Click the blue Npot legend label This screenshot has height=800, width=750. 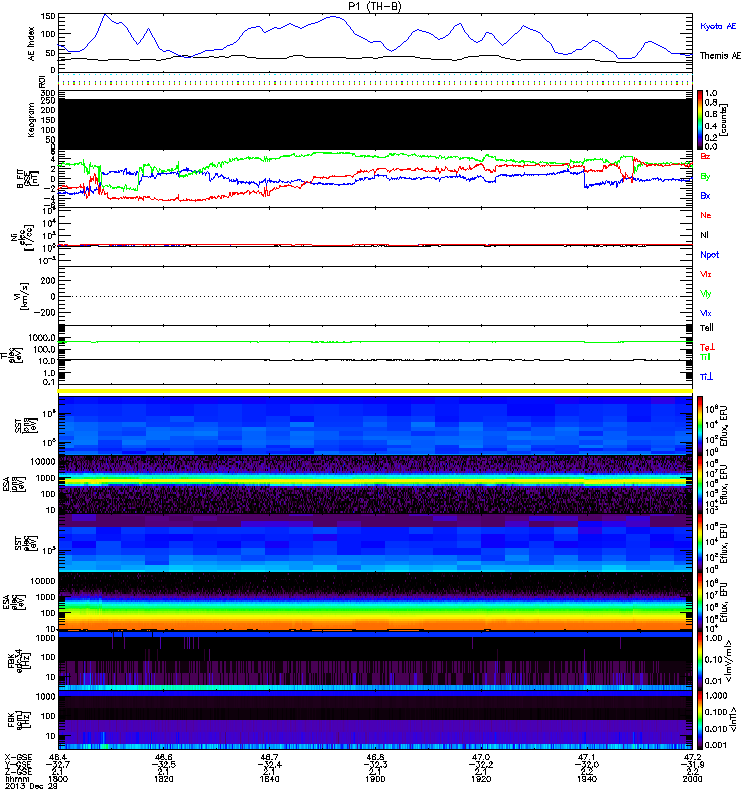(708, 253)
